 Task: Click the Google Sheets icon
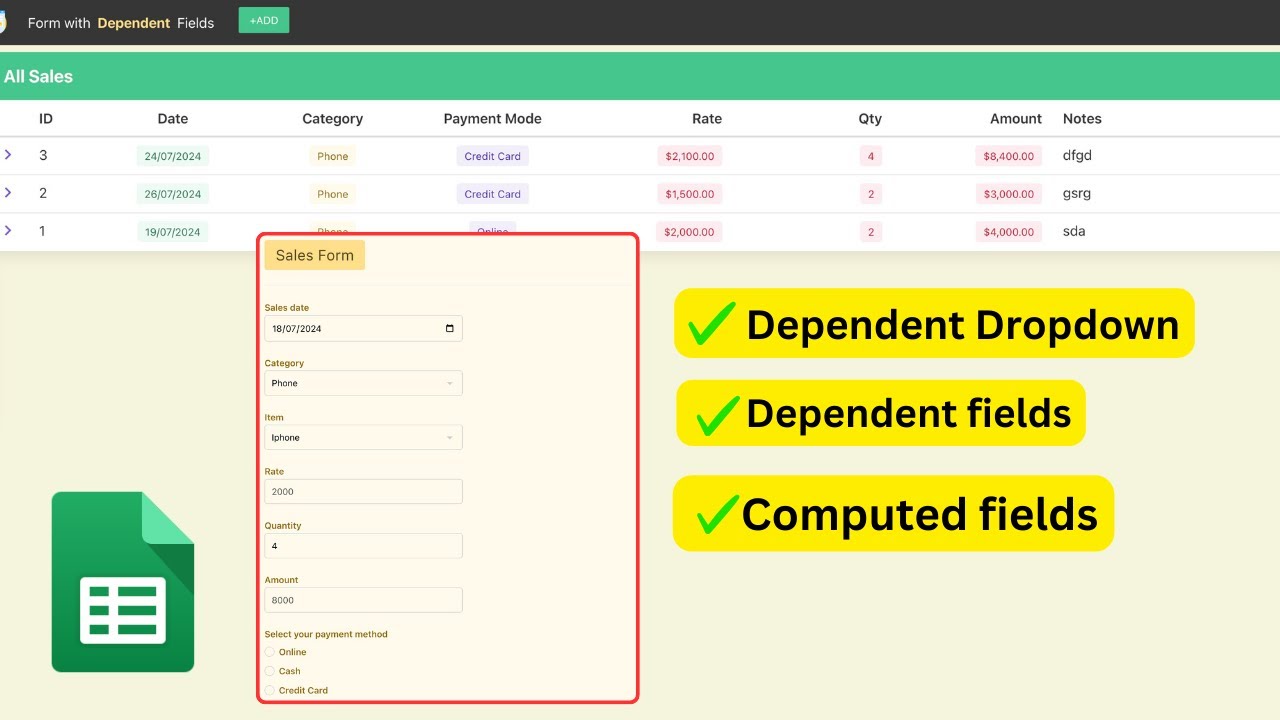pos(123,582)
